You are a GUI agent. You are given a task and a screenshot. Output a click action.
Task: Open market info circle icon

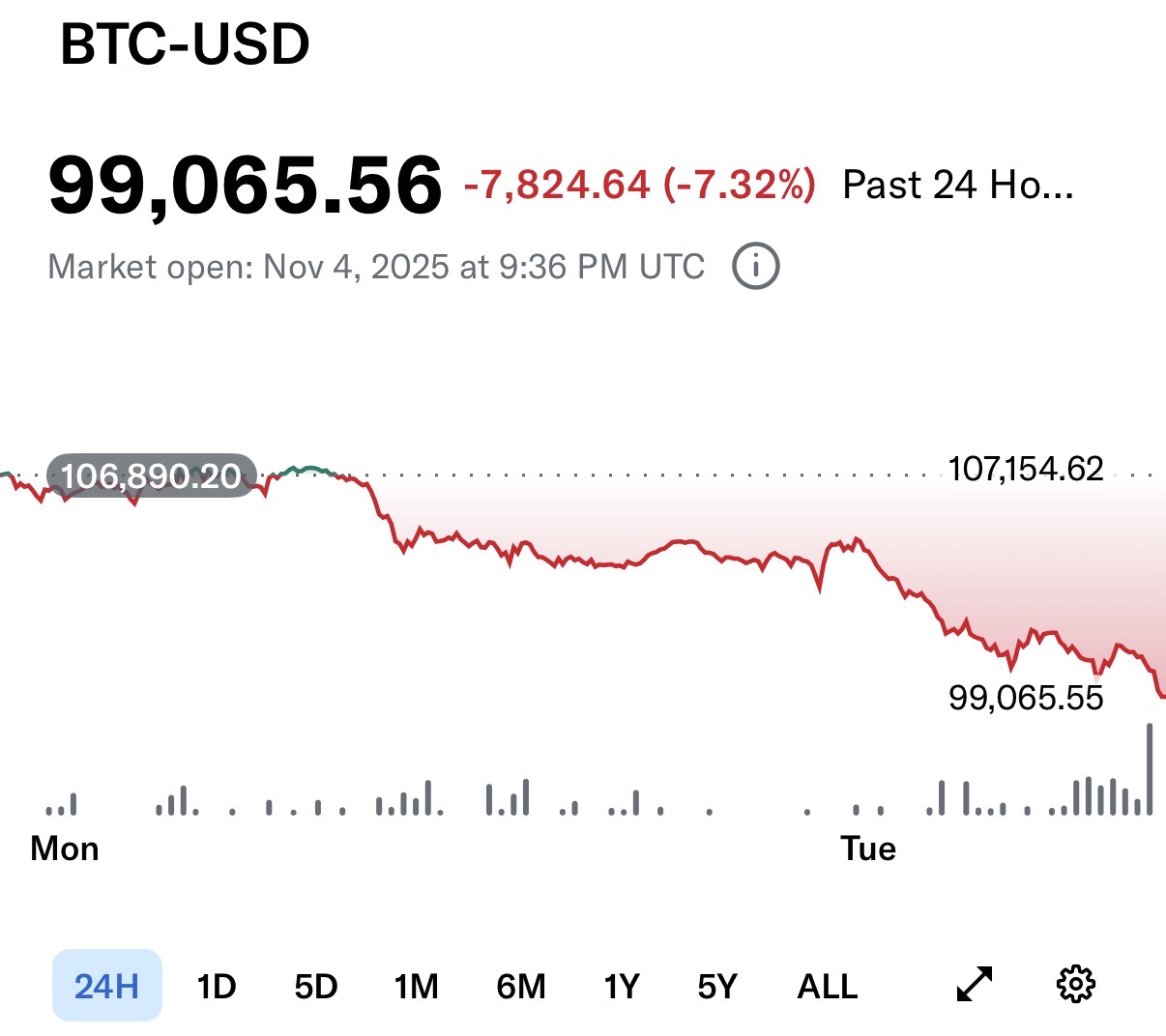(x=755, y=267)
